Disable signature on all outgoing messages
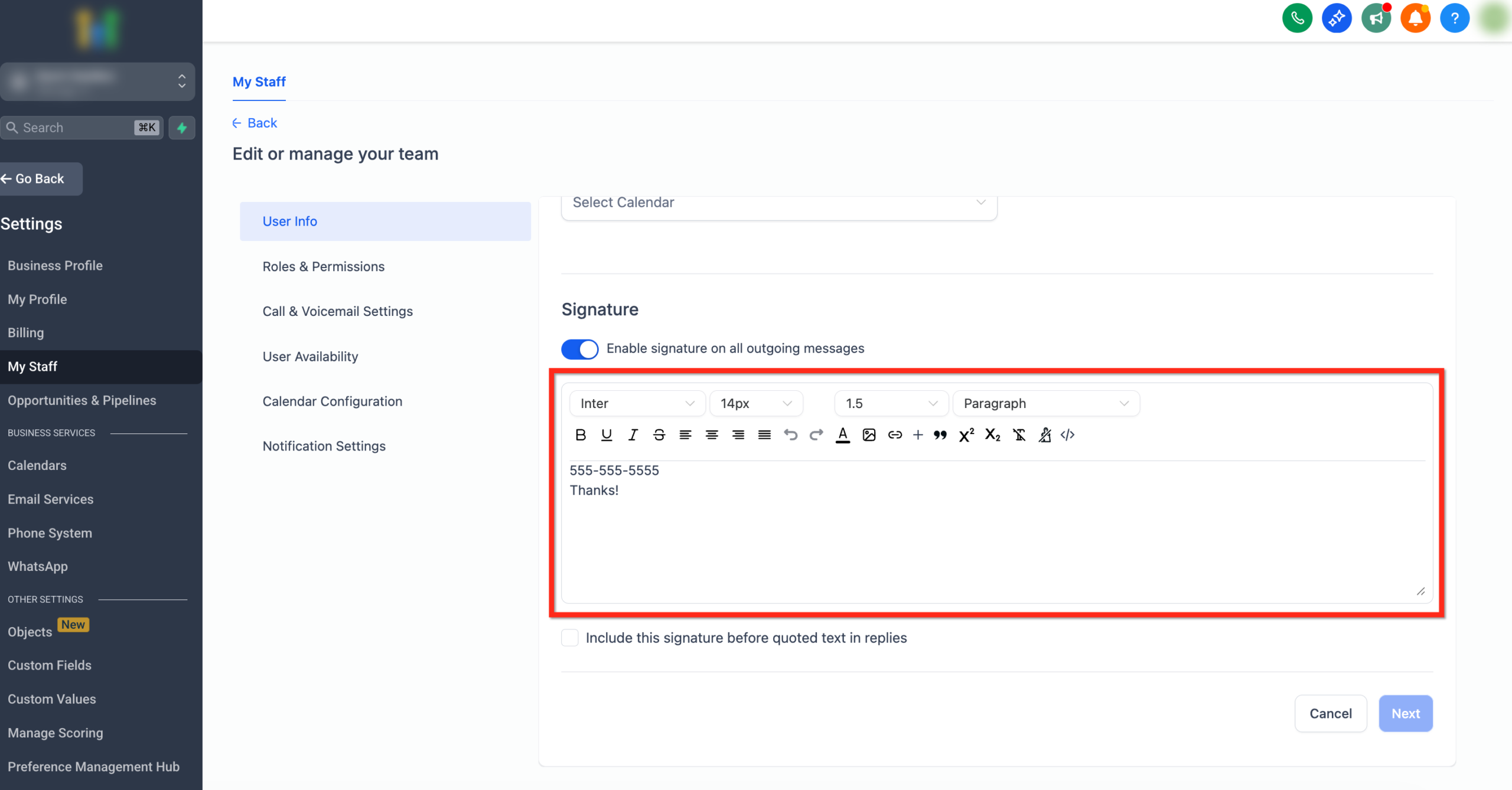The height and width of the screenshot is (790, 1512). coord(579,349)
